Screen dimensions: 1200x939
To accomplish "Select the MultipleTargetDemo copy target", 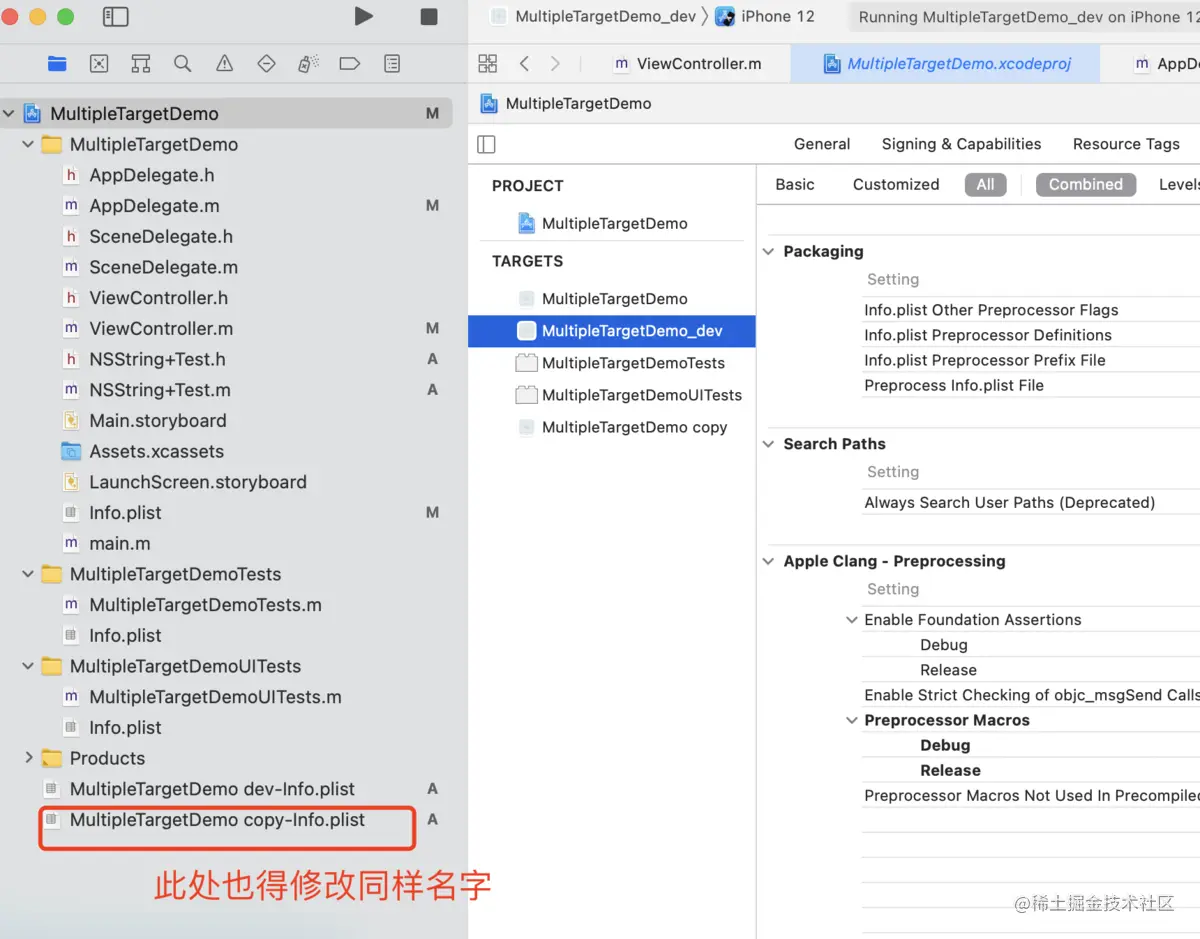I will click(634, 427).
